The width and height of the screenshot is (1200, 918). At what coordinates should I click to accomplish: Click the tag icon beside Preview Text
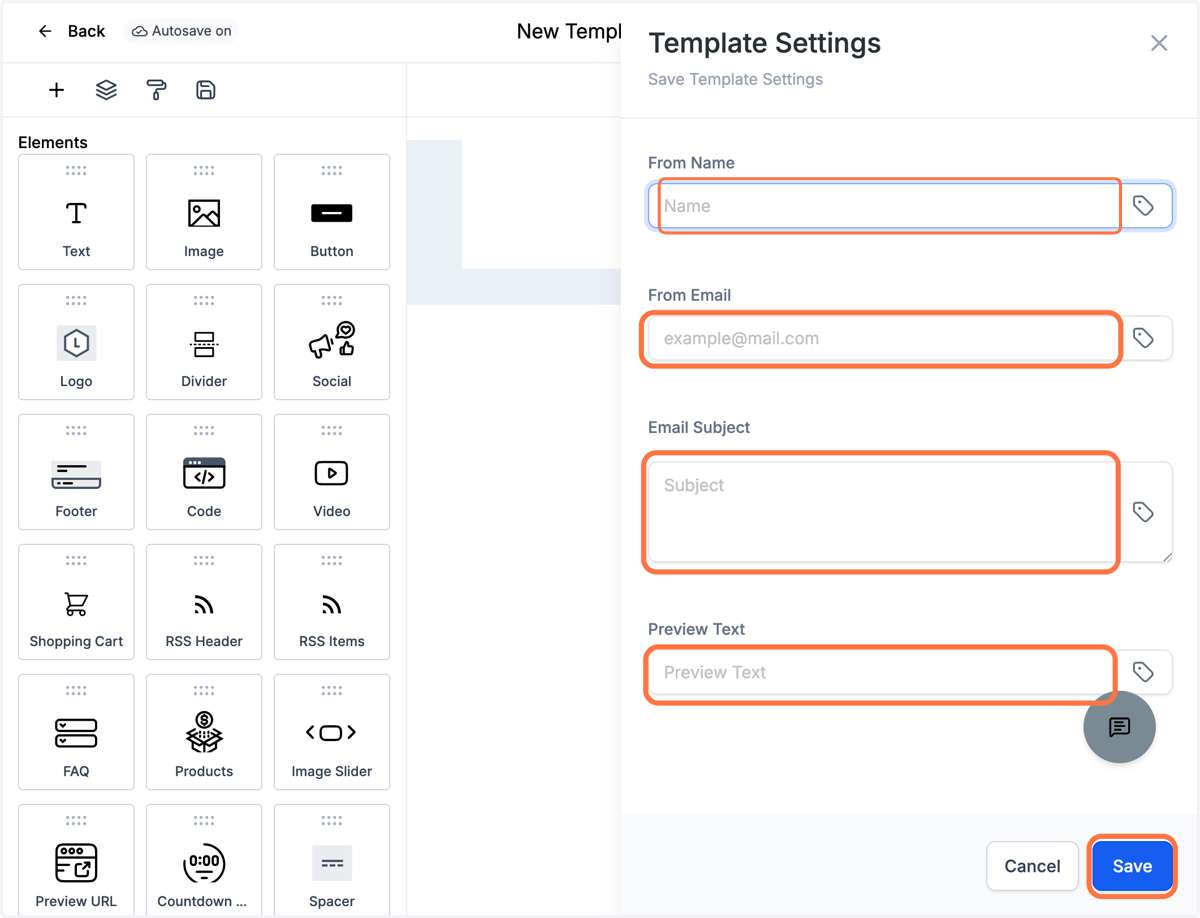tap(1143, 672)
